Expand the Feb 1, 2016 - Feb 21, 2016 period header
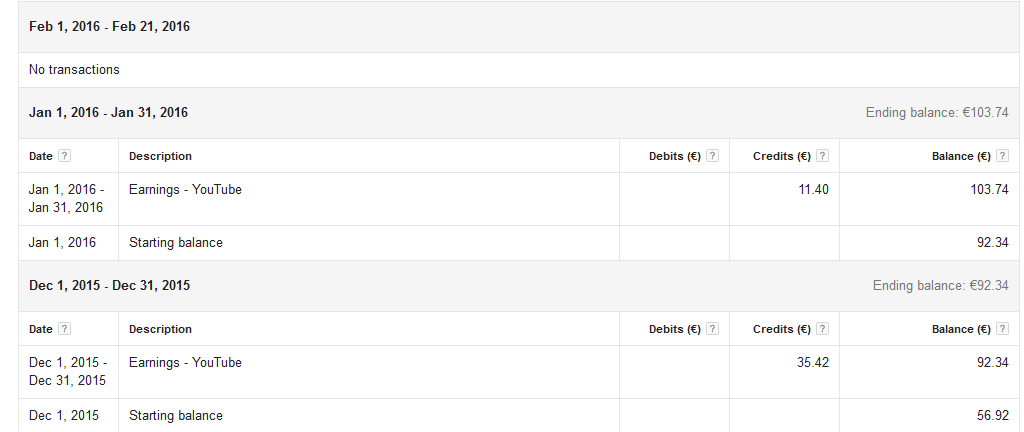Image resolution: width=1024 pixels, height=432 pixels. coord(110,27)
